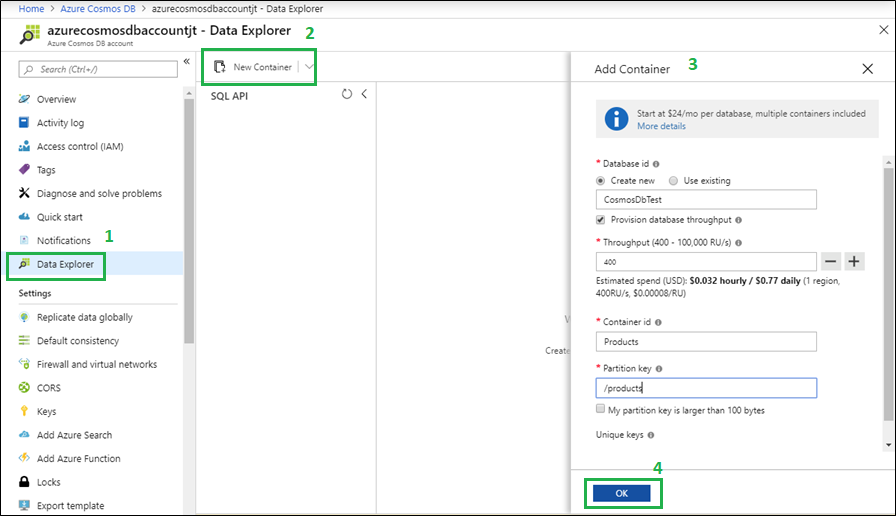
Task: Collapse the left sidebar menu
Action: coord(186,61)
